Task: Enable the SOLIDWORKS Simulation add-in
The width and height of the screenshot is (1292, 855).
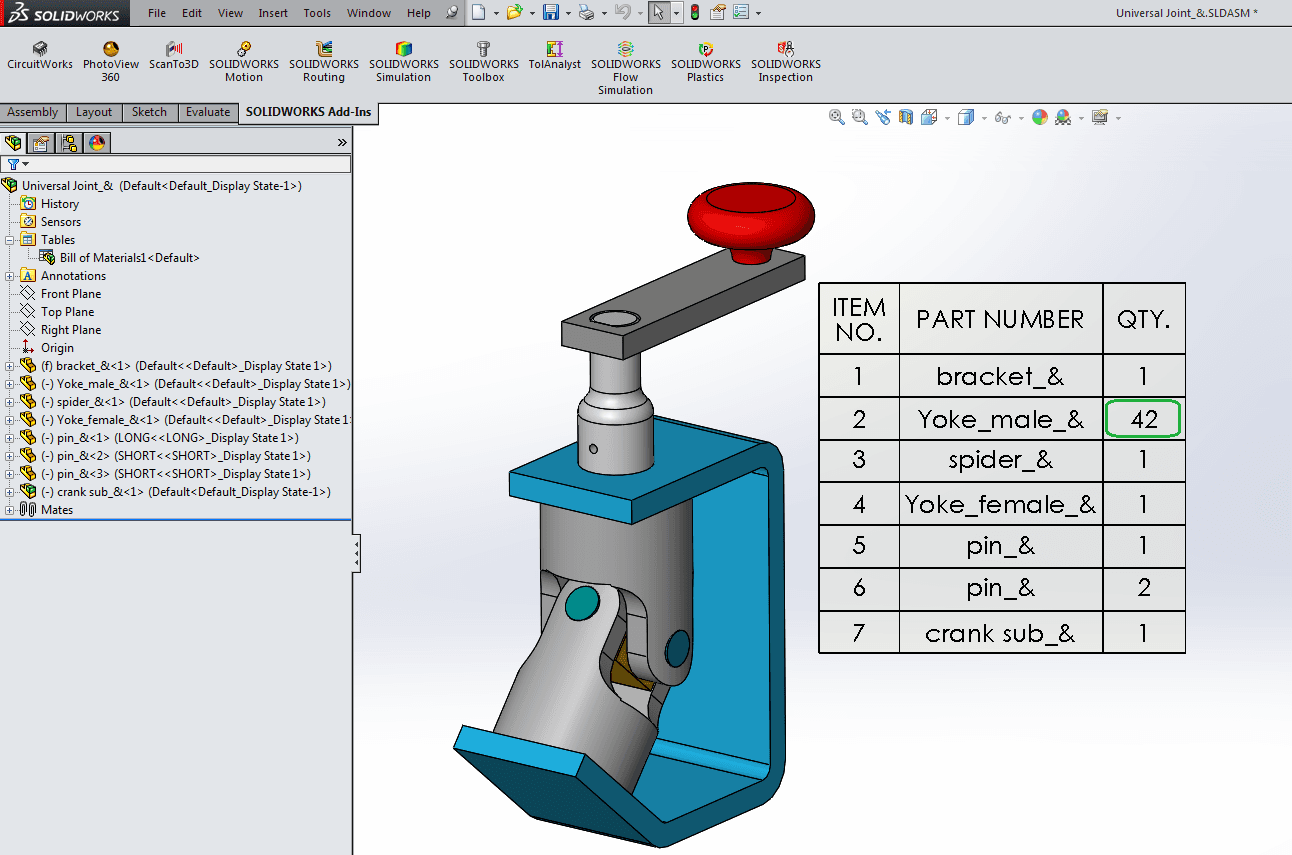Action: coord(403,61)
